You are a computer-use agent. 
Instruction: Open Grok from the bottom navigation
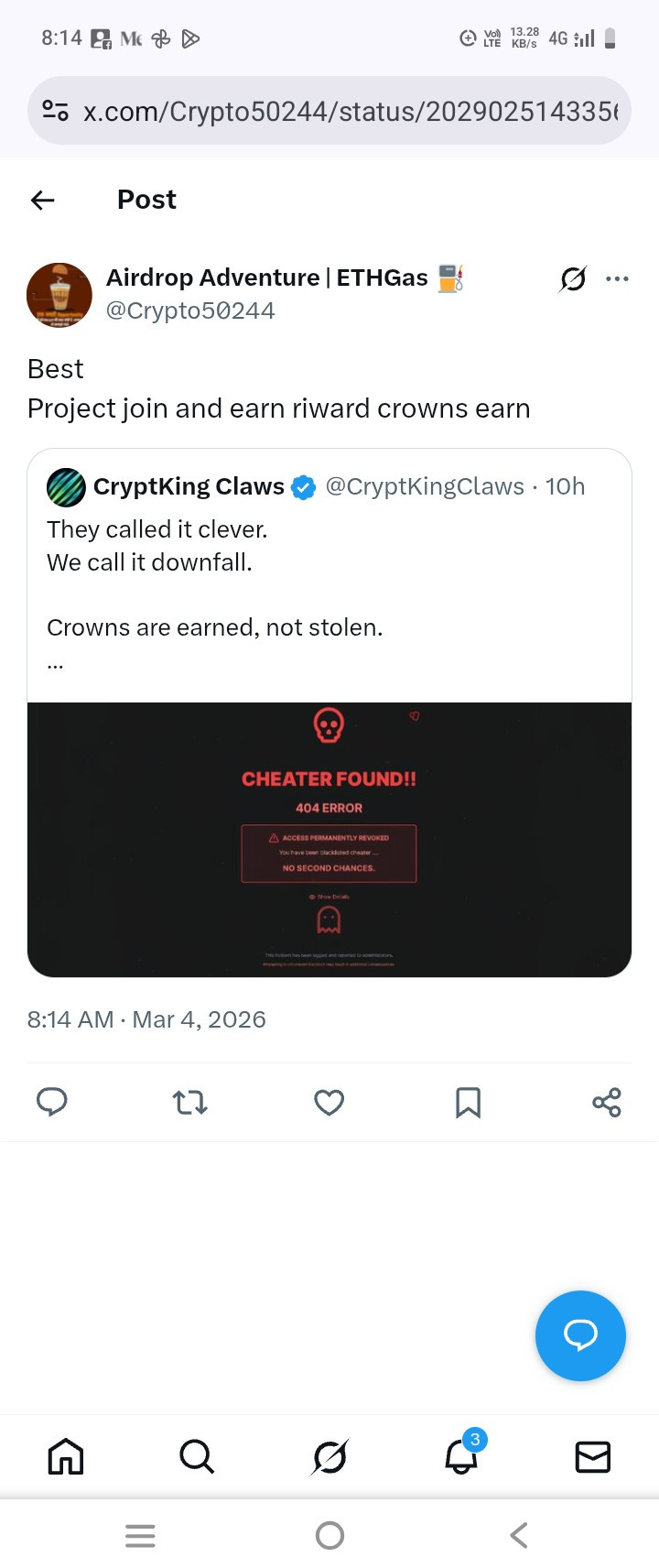[x=329, y=1456]
